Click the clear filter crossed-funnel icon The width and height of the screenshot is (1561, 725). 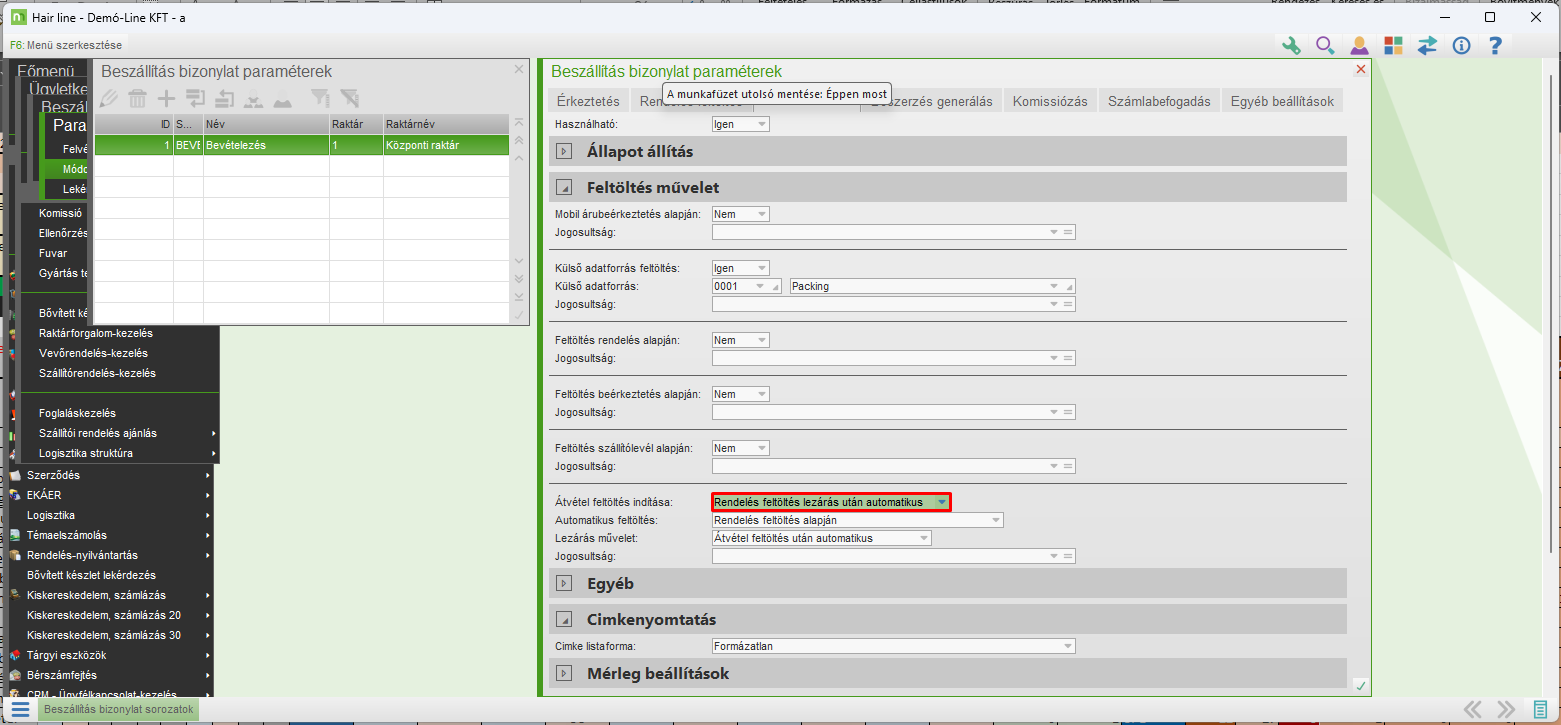point(349,97)
